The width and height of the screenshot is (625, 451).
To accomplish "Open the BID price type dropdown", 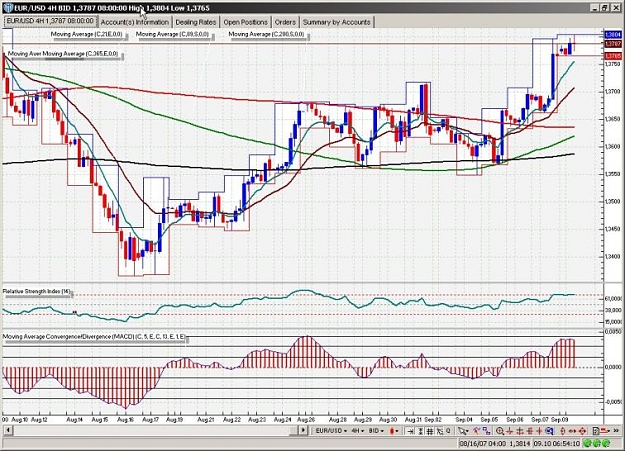I will 376,431.
